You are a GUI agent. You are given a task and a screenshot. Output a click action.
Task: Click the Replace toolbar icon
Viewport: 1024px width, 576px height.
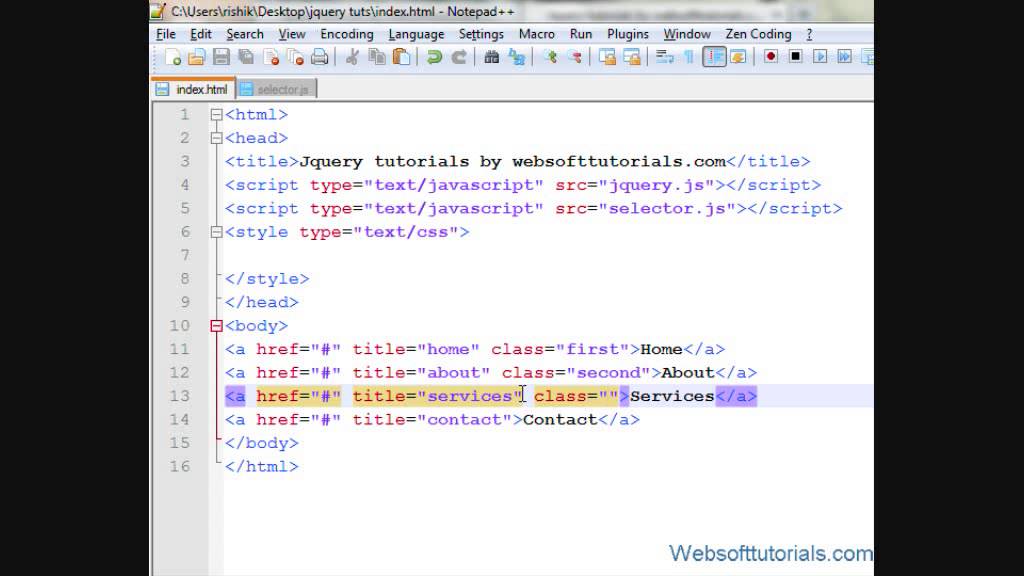click(517, 57)
